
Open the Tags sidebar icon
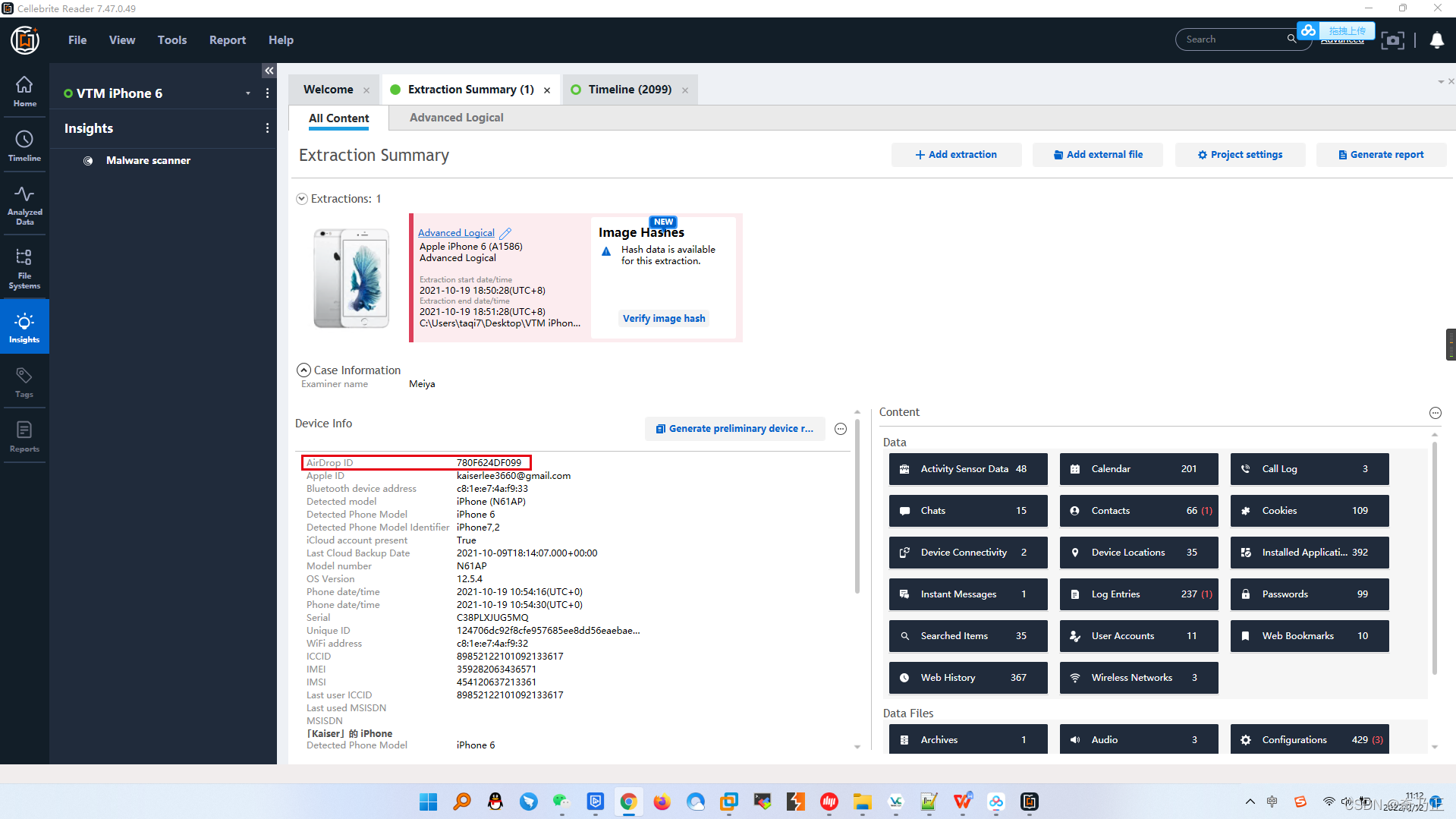[x=24, y=383]
